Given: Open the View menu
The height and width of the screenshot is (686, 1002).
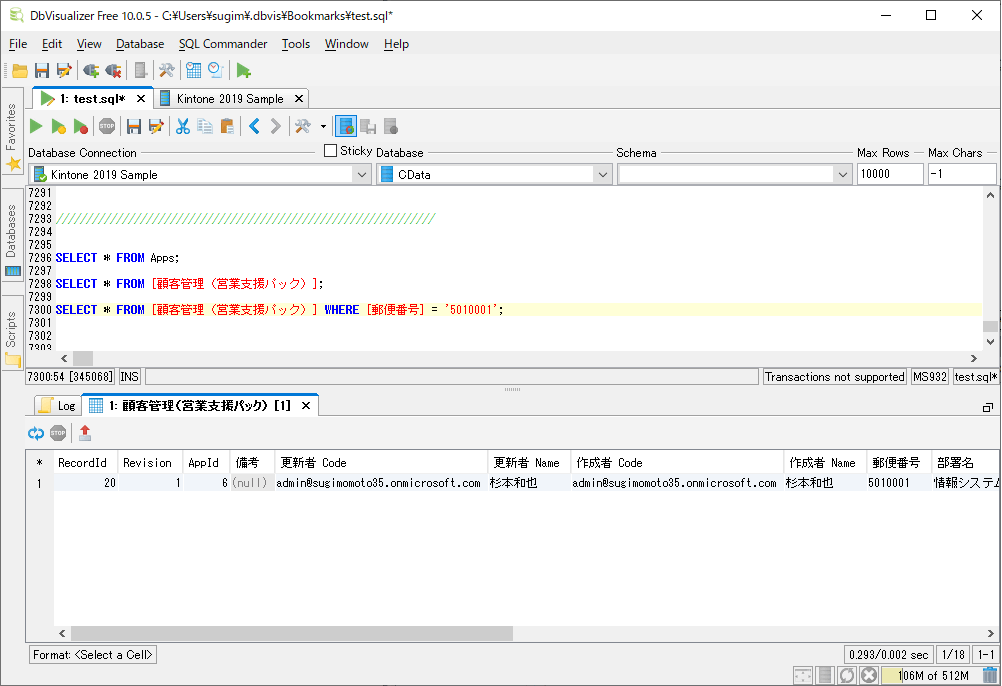Looking at the screenshot, I should (89, 44).
